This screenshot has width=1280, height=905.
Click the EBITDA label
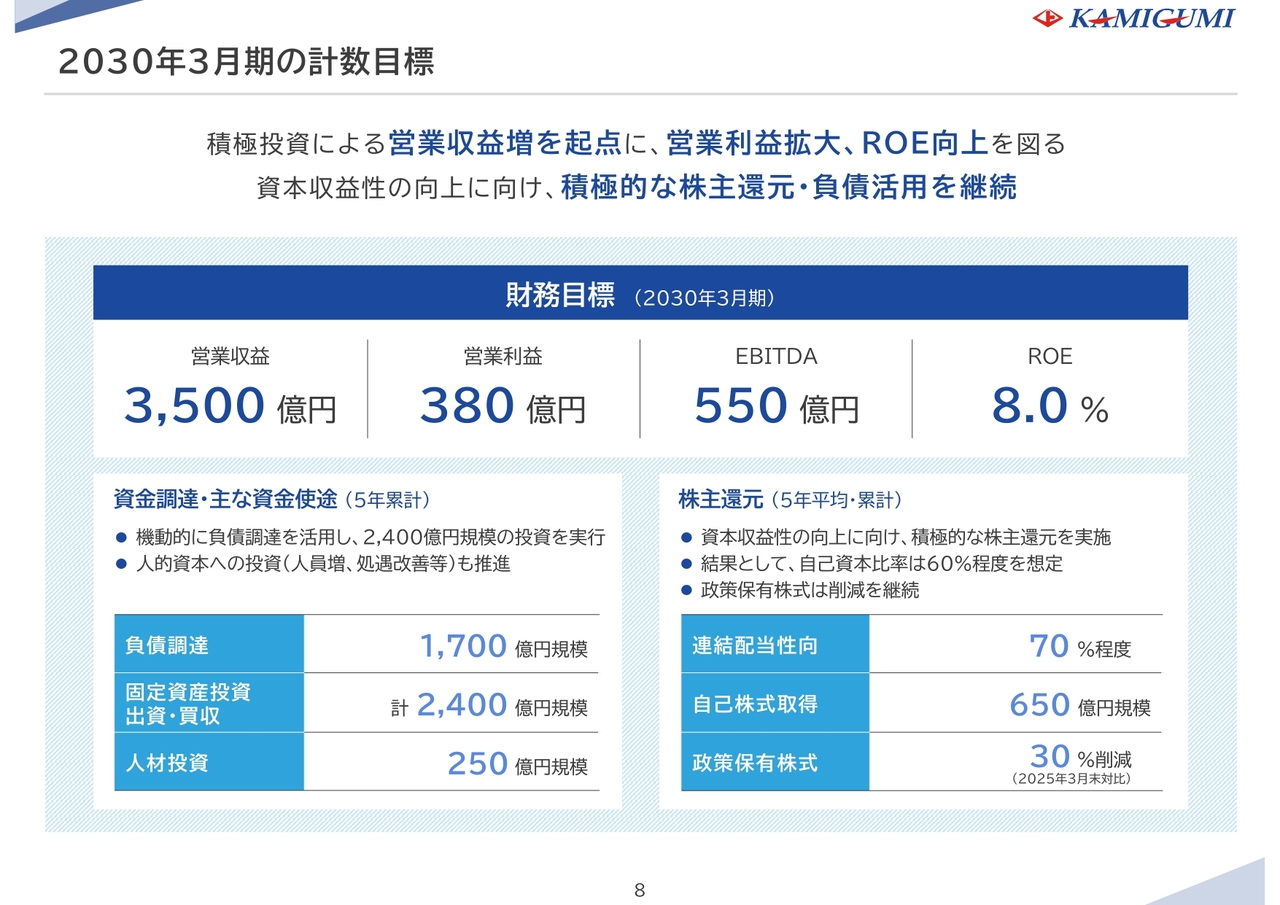pyautogui.click(x=776, y=356)
